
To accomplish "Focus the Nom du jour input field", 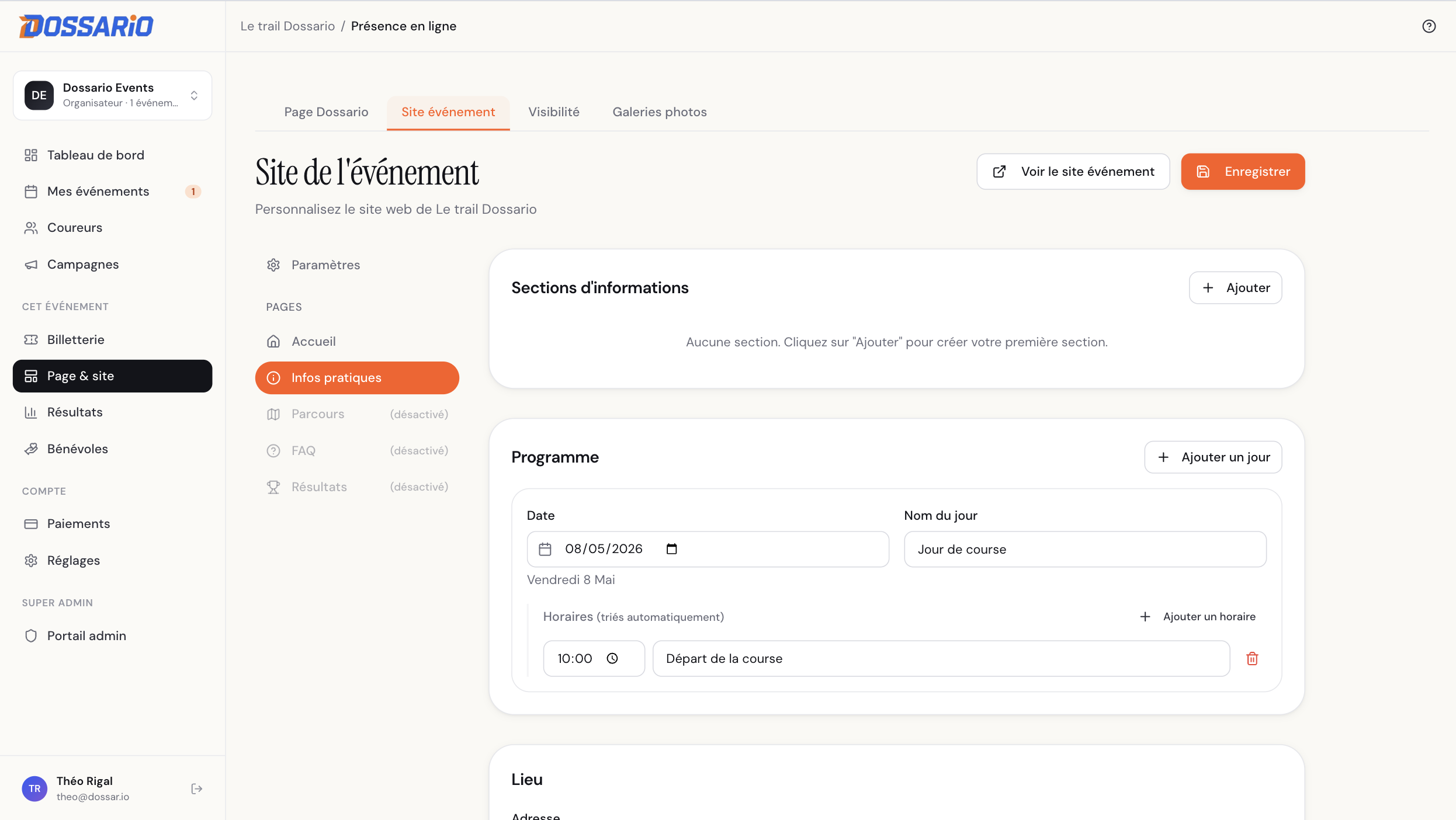I will pyautogui.click(x=1085, y=550).
